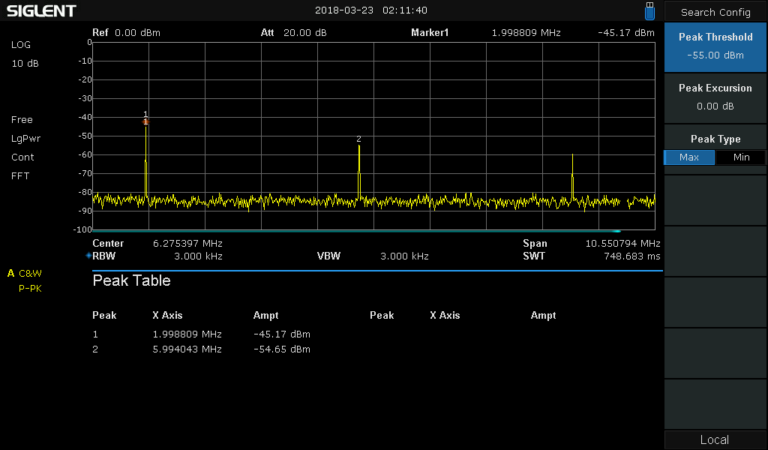This screenshot has height=450, width=768.
Task: Click the peak 2 marker label on the trace
Action: 358,139
